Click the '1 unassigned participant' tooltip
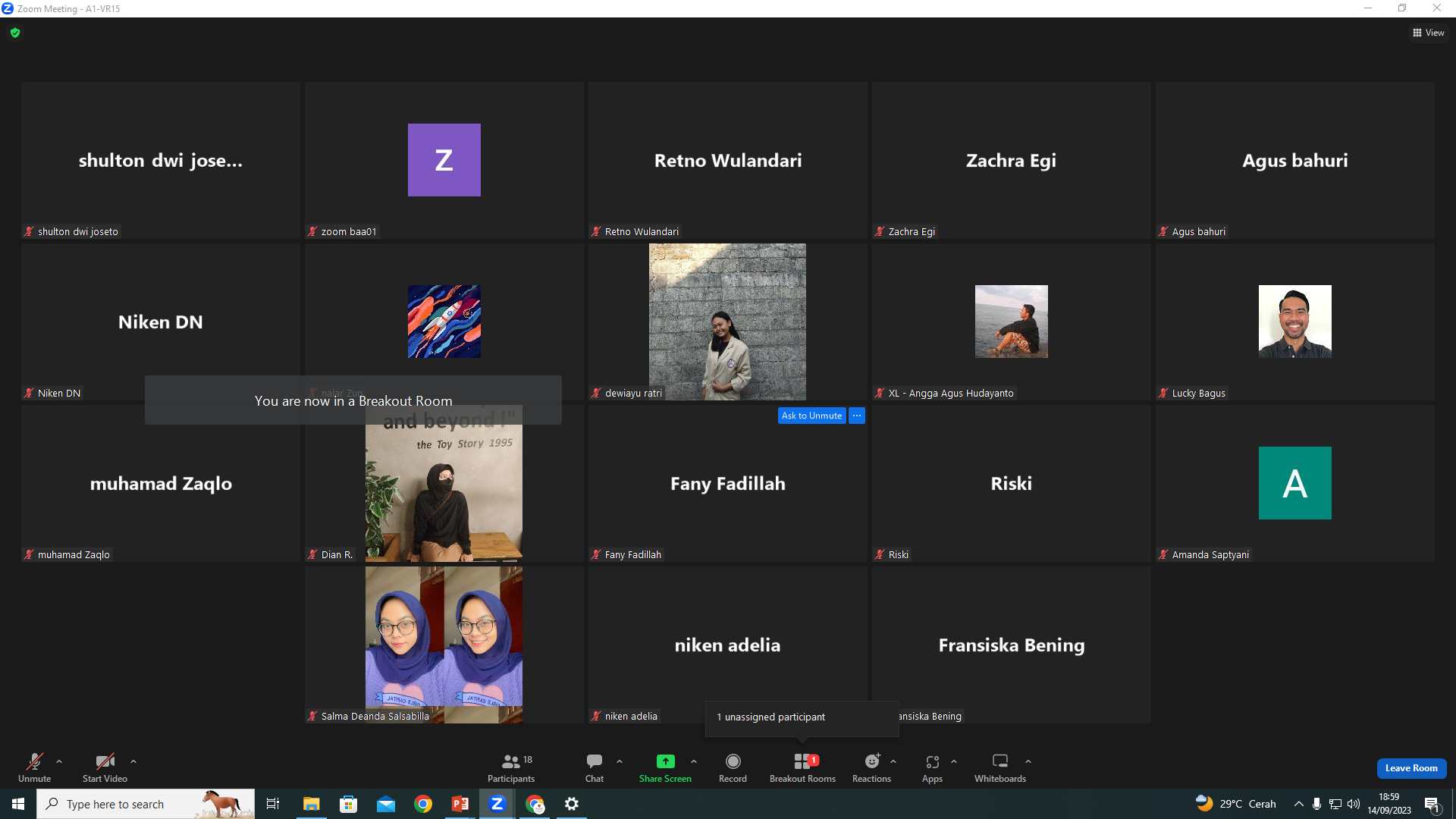The image size is (1456, 819). coord(802,717)
